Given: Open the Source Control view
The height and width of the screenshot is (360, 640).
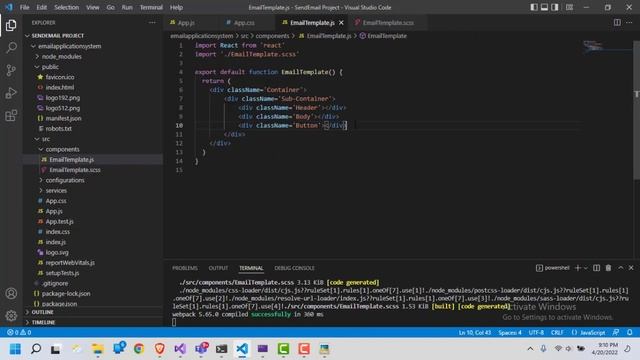Looking at the screenshot, I should [11, 70].
